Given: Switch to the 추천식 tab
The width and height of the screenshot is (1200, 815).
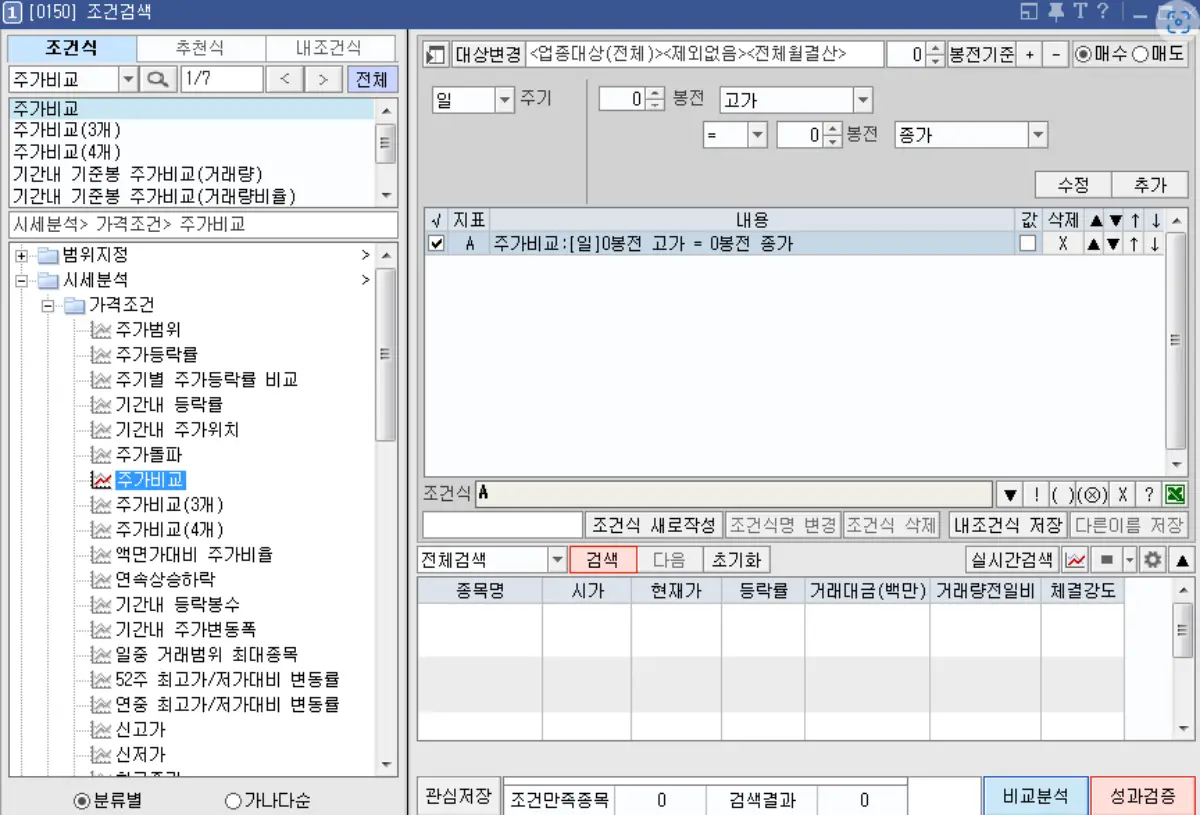Looking at the screenshot, I should 199,47.
